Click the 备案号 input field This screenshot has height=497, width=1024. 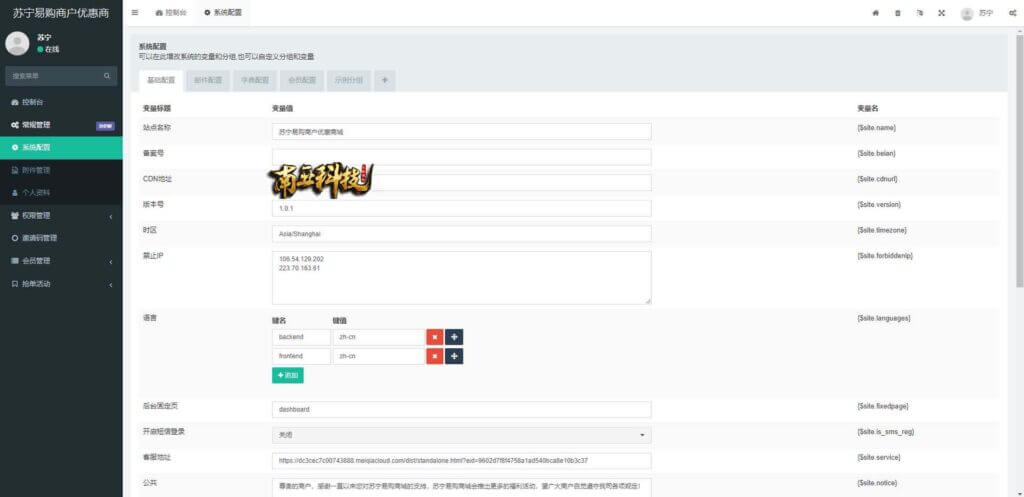click(x=462, y=157)
